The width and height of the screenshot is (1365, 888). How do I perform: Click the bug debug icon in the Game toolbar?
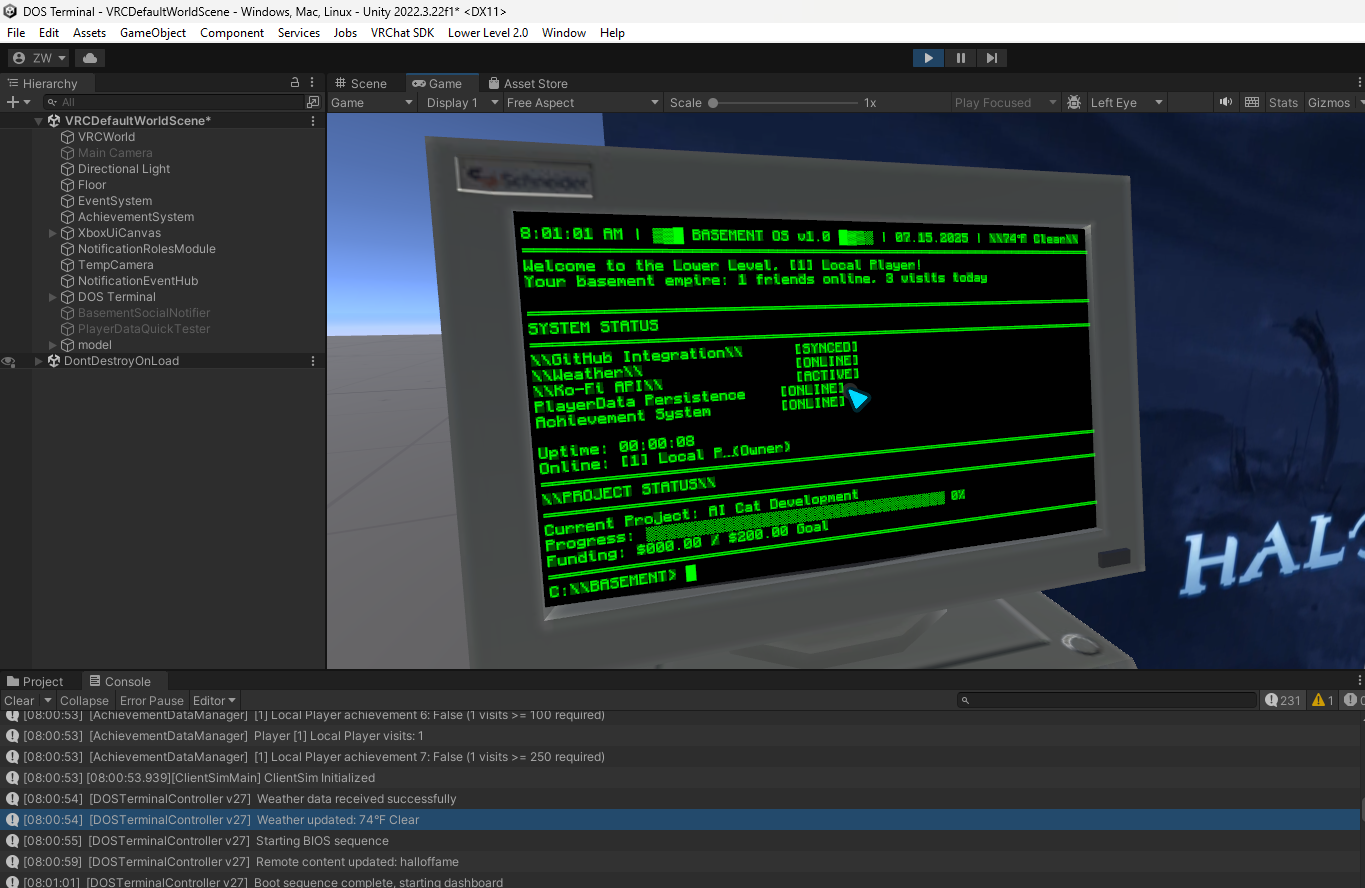(x=1074, y=102)
